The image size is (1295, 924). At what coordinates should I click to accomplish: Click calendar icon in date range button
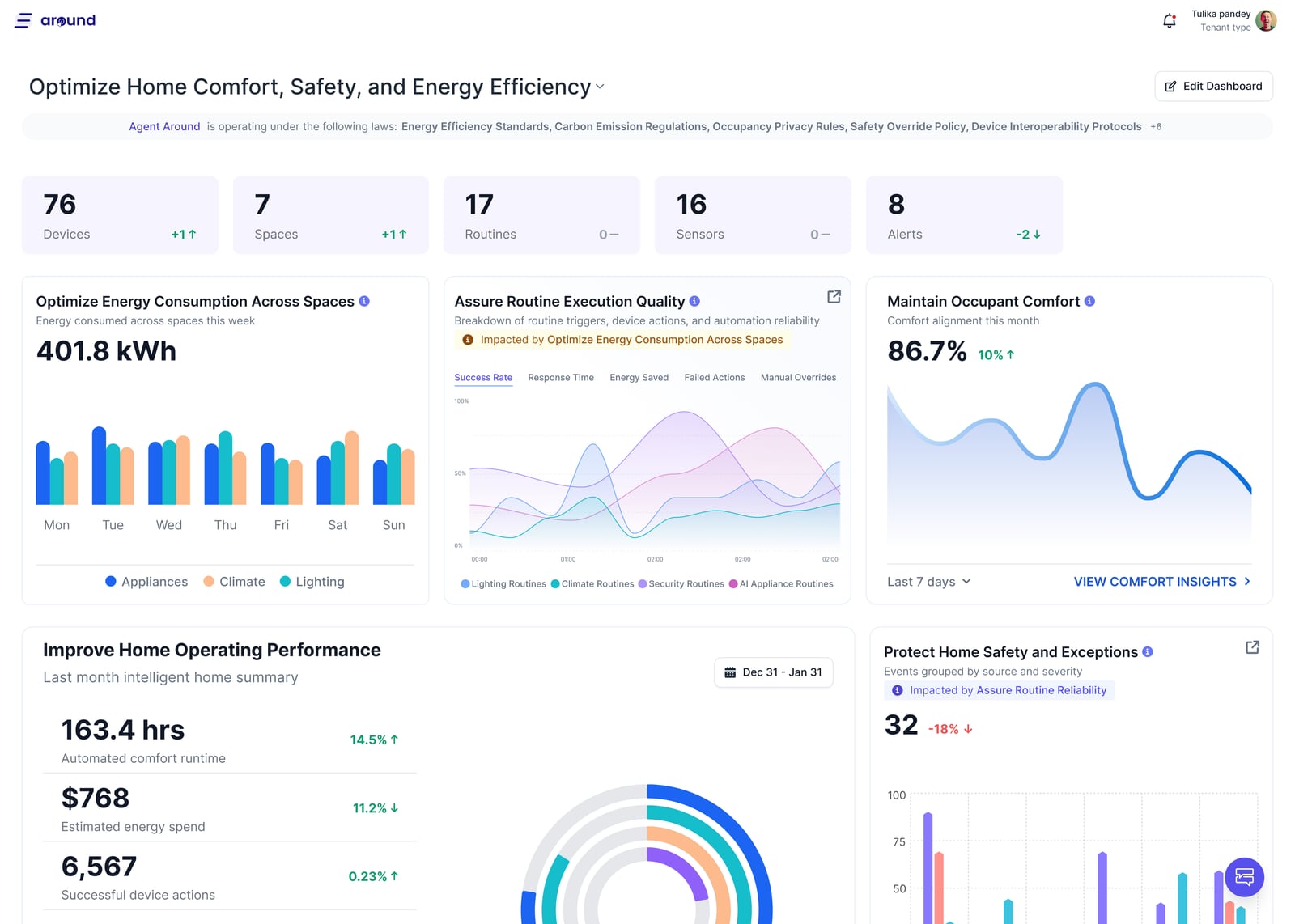tap(730, 672)
